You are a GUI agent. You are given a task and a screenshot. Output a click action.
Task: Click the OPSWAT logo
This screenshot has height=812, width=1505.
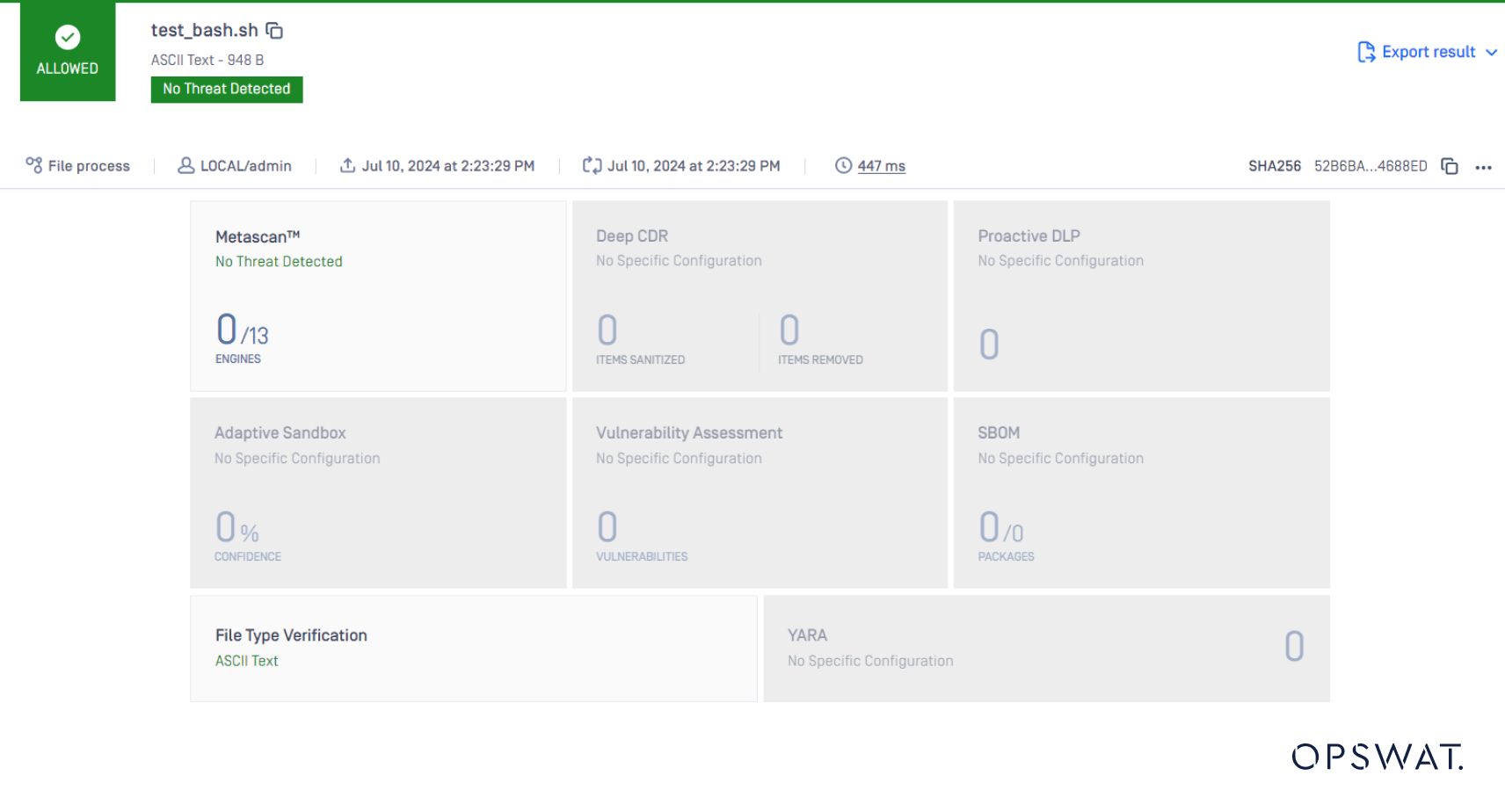1377,756
